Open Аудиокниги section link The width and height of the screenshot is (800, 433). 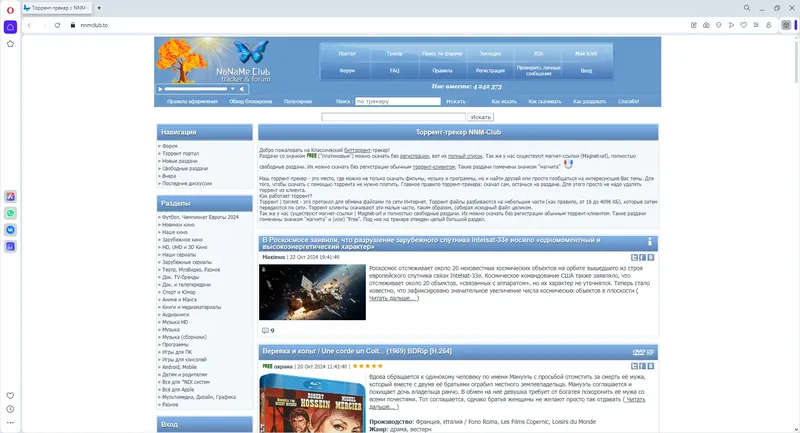coord(176,315)
